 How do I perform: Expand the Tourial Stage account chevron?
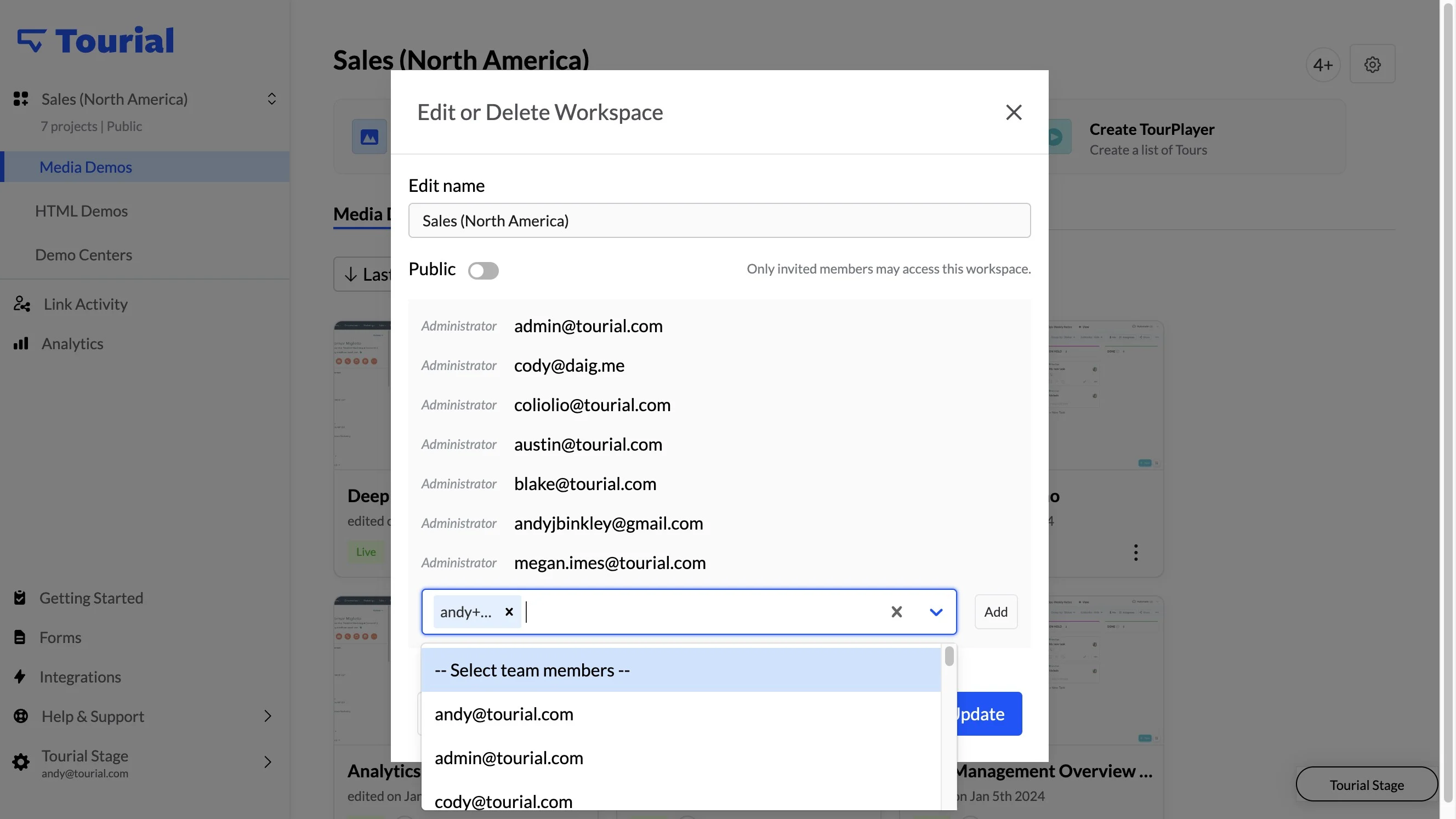coord(268,763)
